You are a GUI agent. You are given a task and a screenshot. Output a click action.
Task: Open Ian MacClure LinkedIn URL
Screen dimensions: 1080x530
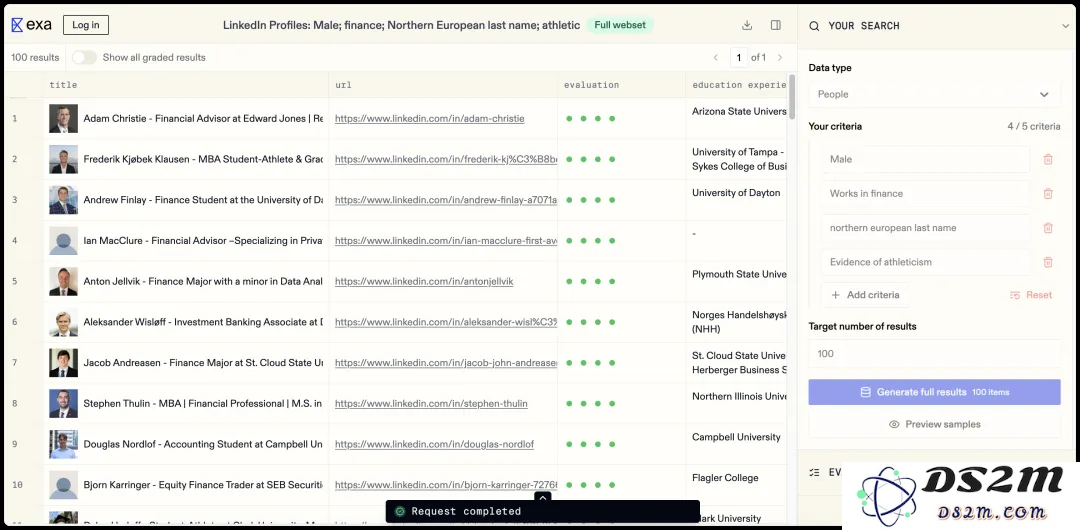click(446, 241)
